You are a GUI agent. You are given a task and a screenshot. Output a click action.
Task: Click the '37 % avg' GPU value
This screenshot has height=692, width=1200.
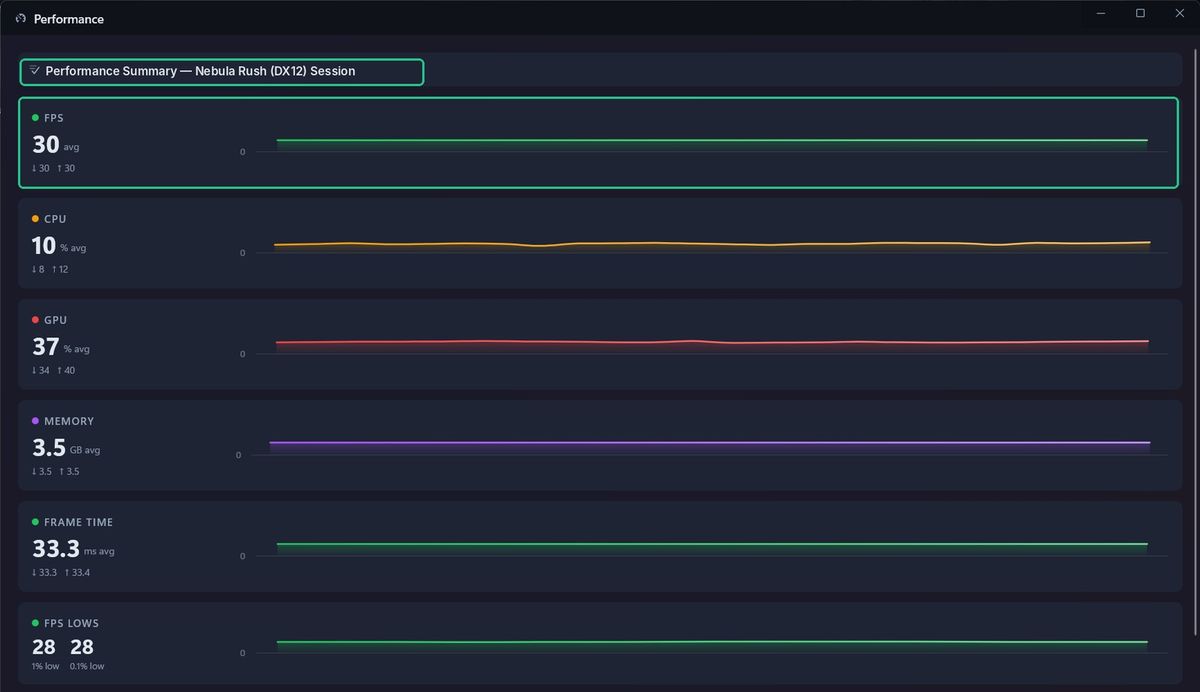point(61,347)
